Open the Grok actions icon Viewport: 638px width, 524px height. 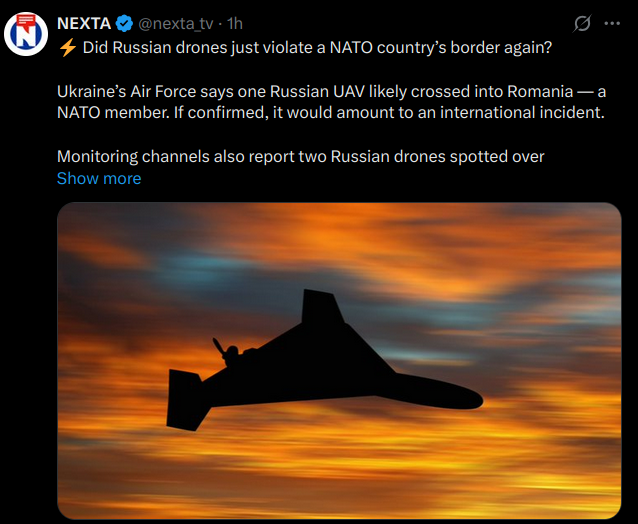tap(580, 24)
